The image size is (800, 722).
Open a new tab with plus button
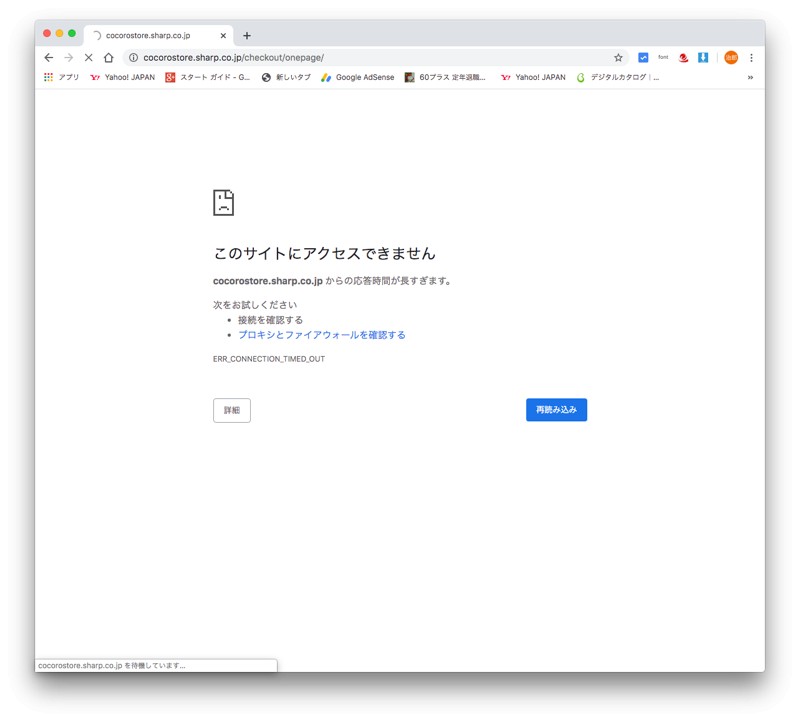[x=247, y=36]
